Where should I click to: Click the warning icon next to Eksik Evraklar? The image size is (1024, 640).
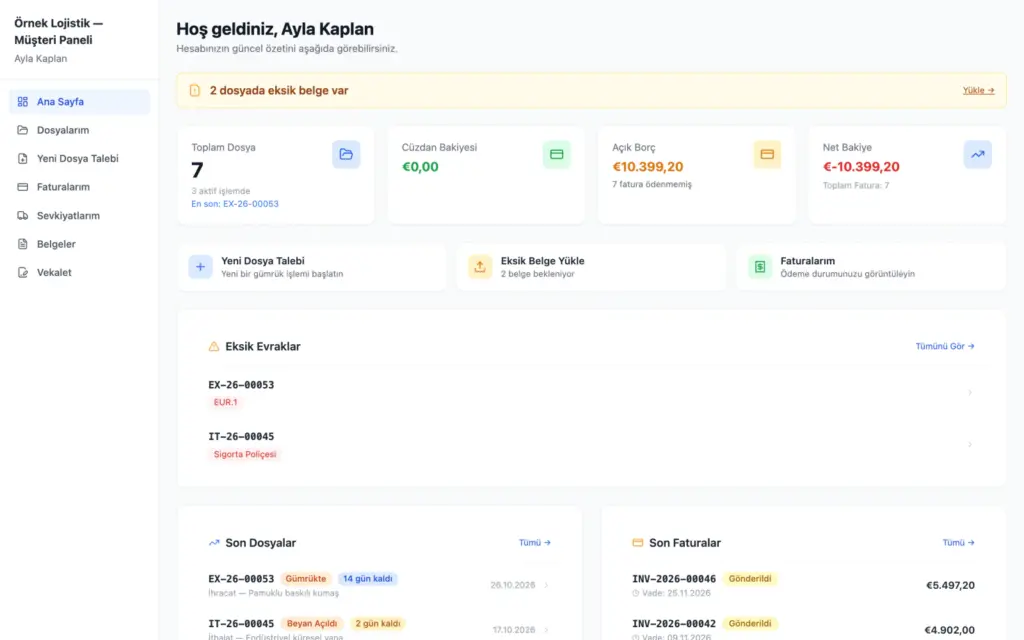click(x=214, y=347)
